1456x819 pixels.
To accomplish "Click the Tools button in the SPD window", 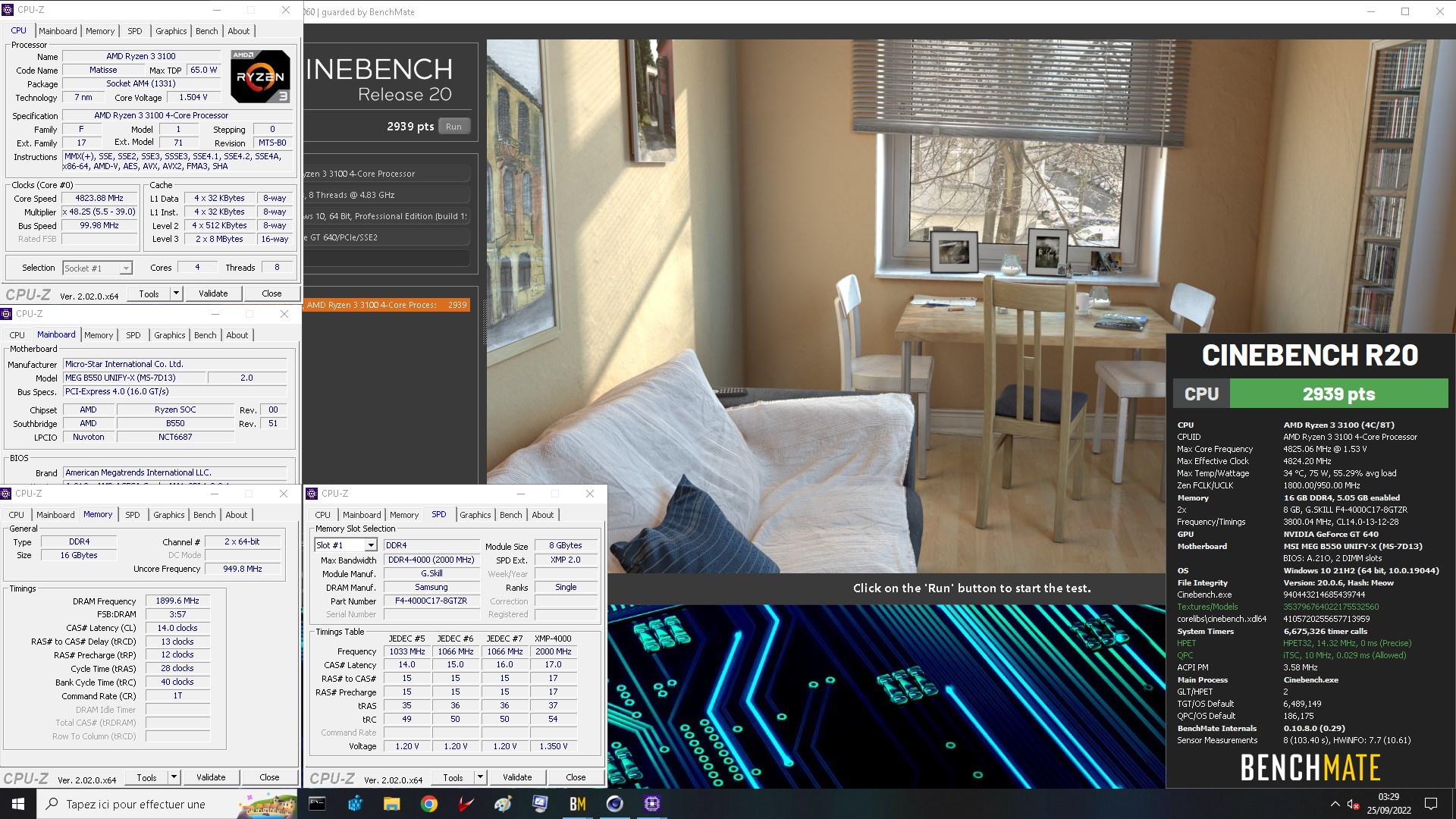I will [453, 777].
